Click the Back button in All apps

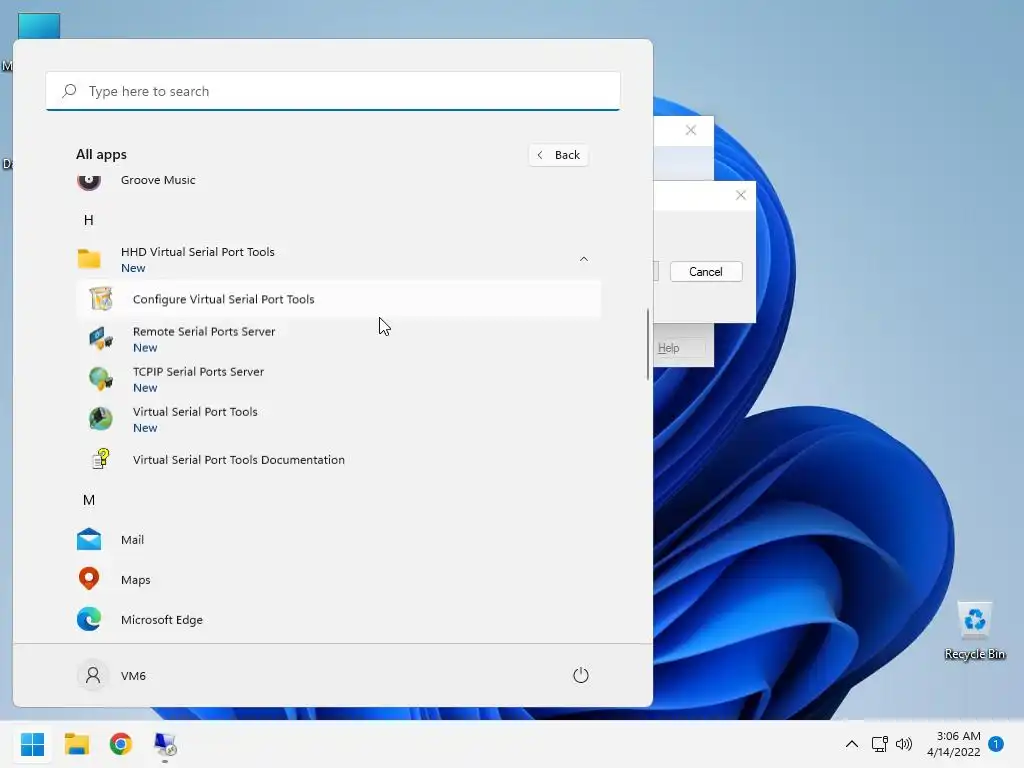point(558,155)
